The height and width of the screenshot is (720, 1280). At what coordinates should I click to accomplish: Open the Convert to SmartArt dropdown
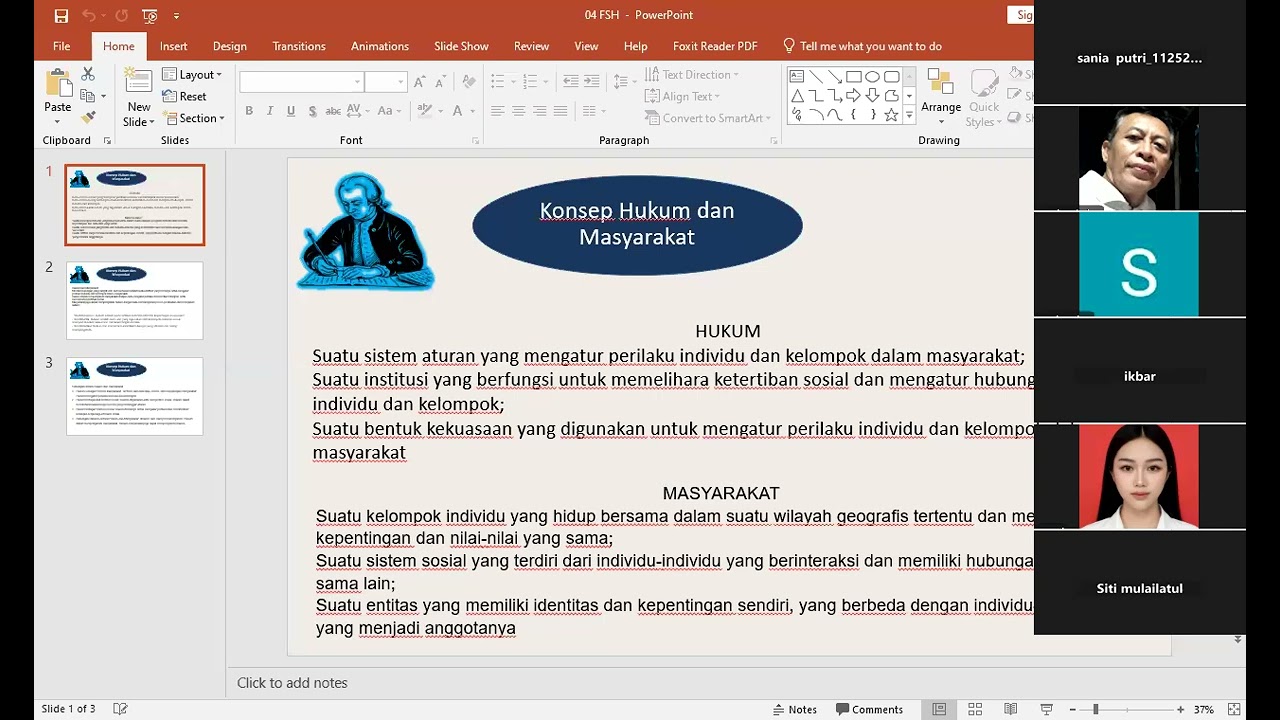(709, 118)
